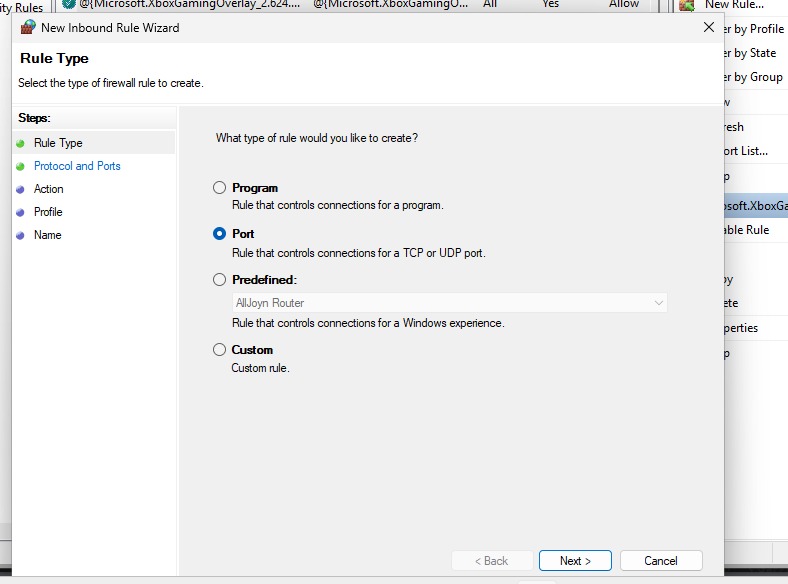Screen dimensions: 788x584
Task: Click 'Rule that controls connections for a TCP or UDP port' text
Action: point(359,253)
